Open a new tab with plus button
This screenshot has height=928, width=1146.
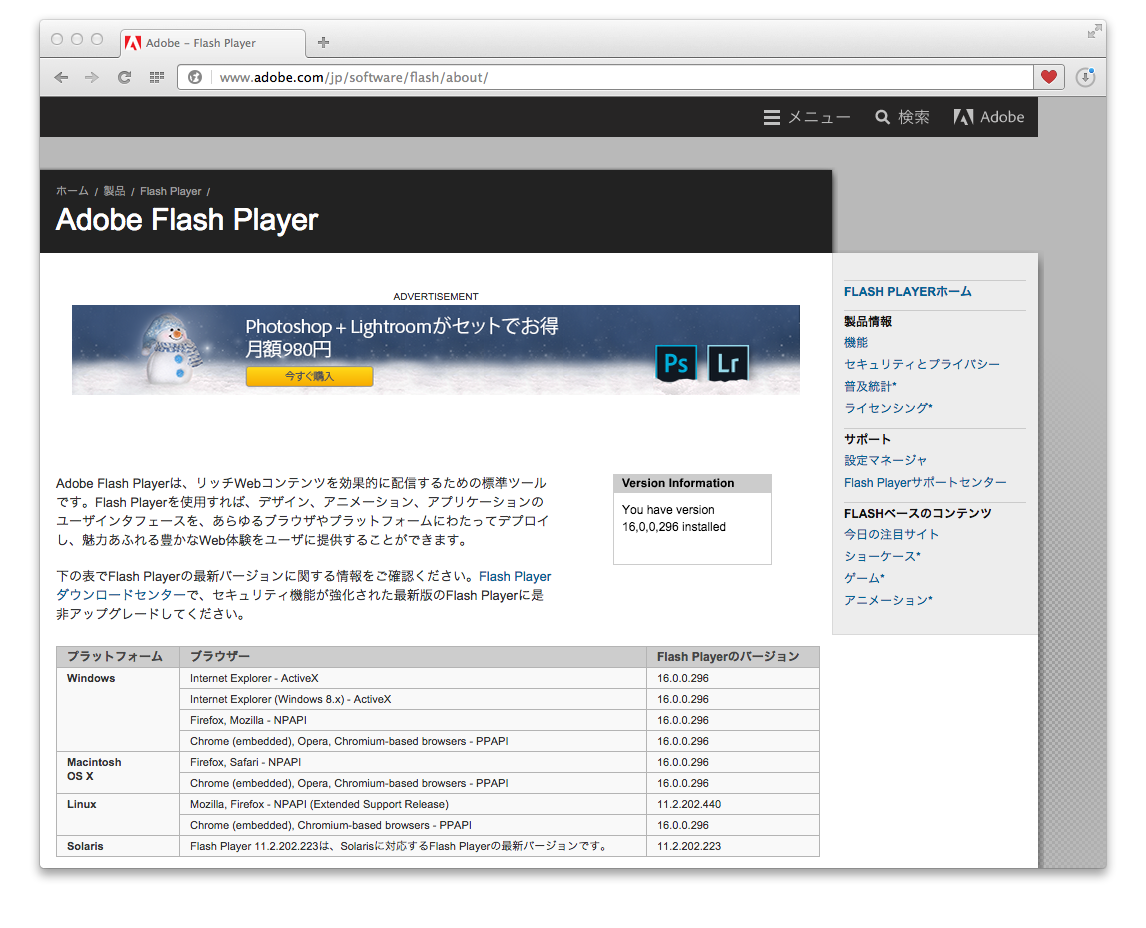[323, 43]
